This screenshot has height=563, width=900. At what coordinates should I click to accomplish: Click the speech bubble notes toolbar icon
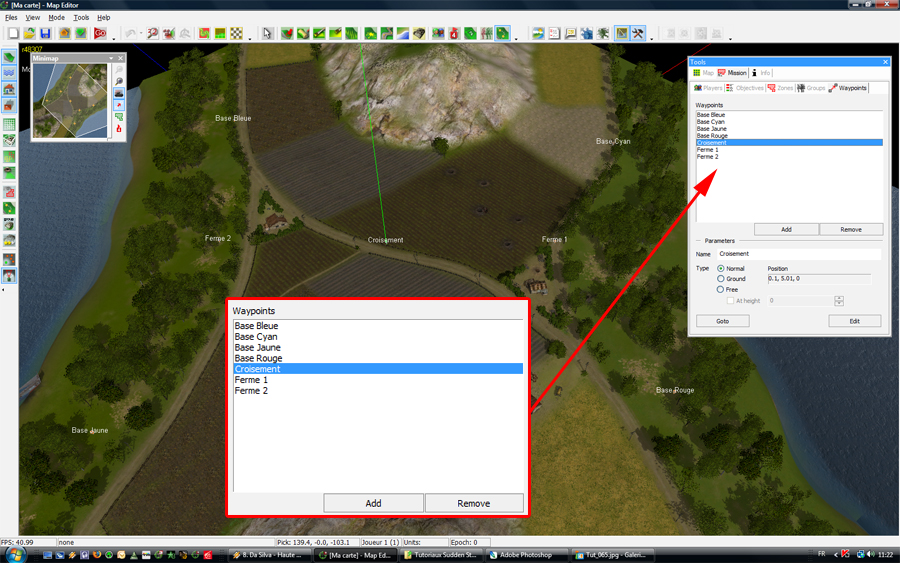571,33
